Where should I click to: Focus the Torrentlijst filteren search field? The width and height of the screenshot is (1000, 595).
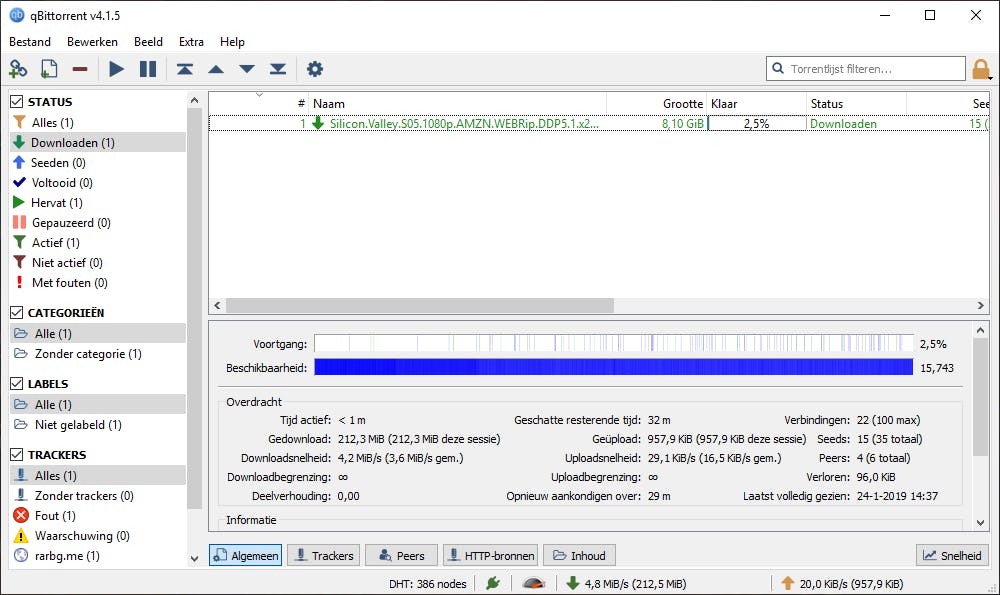tap(865, 68)
